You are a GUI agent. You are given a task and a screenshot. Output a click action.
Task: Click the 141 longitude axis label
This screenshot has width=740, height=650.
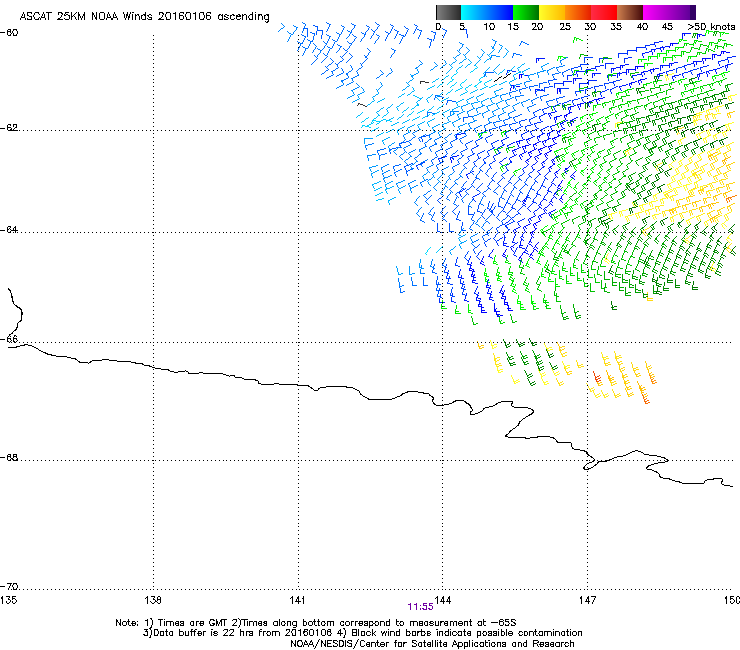click(297, 600)
